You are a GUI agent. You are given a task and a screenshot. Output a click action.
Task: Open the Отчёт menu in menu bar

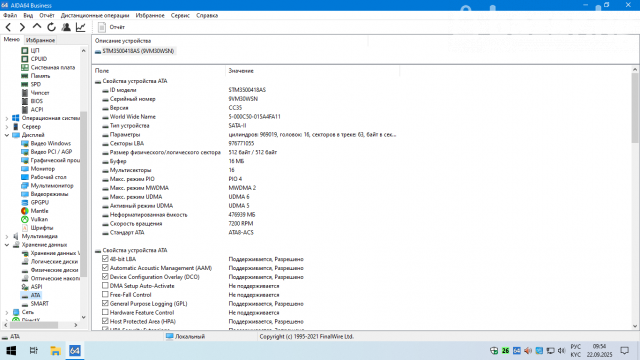(x=47, y=16)
